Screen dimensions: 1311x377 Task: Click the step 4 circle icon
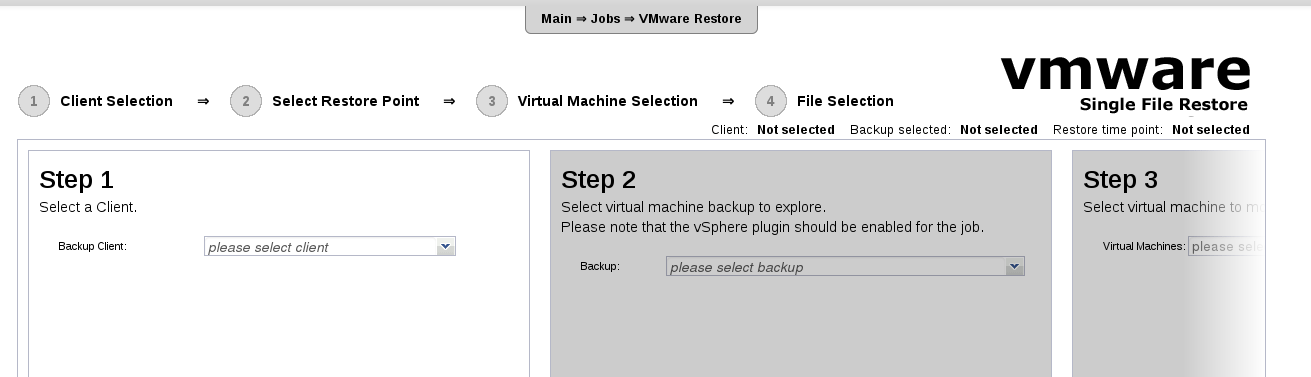pos(771,101)
